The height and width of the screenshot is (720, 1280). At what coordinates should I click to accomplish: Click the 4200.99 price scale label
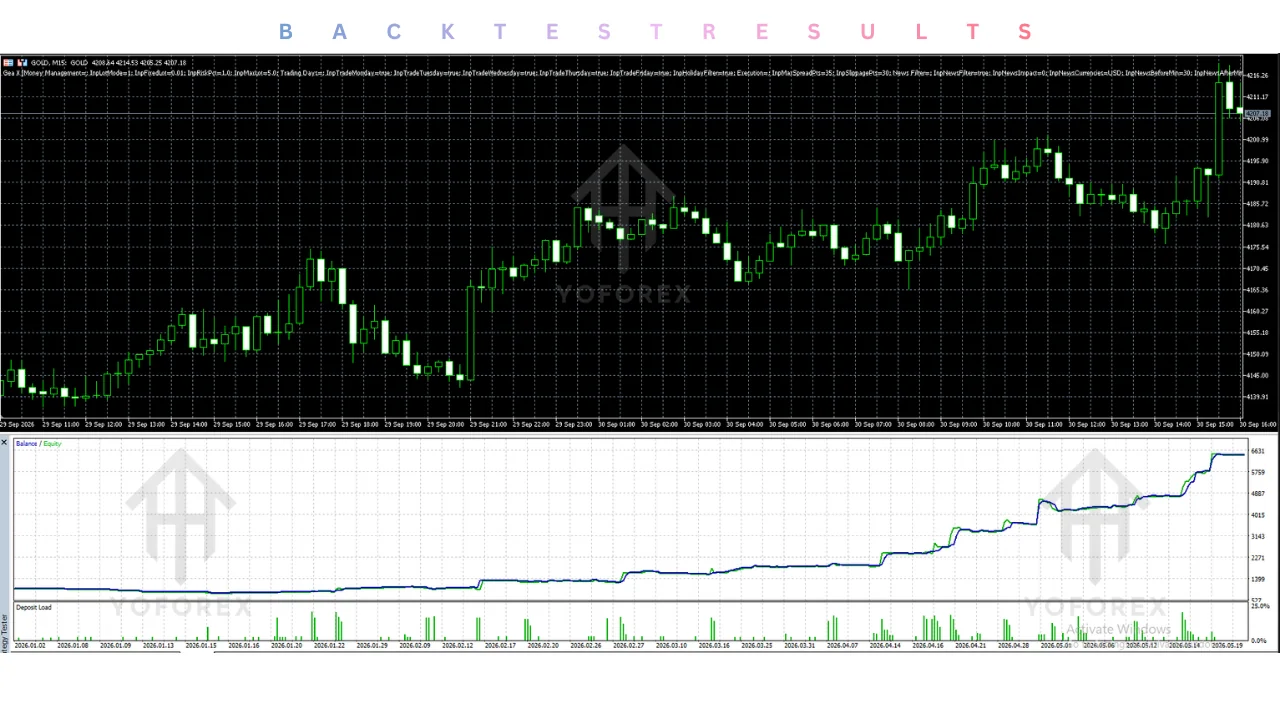coord(1258,140)
